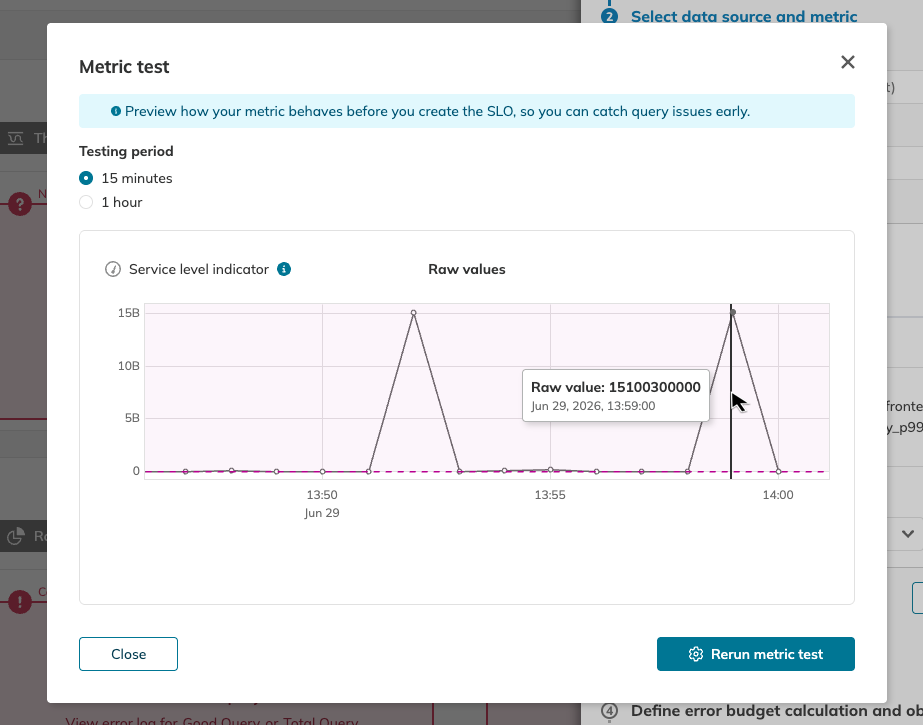Open 'Select data source and metric' step in background
The image size is (923, 725).
coord(744,16)
